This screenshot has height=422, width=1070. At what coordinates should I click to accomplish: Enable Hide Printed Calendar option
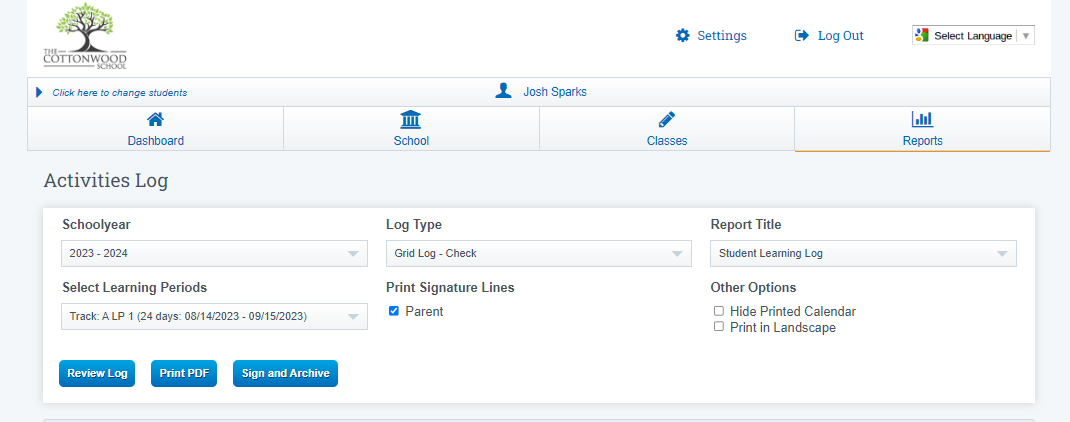pyautogui.click(x=719, y=311)
